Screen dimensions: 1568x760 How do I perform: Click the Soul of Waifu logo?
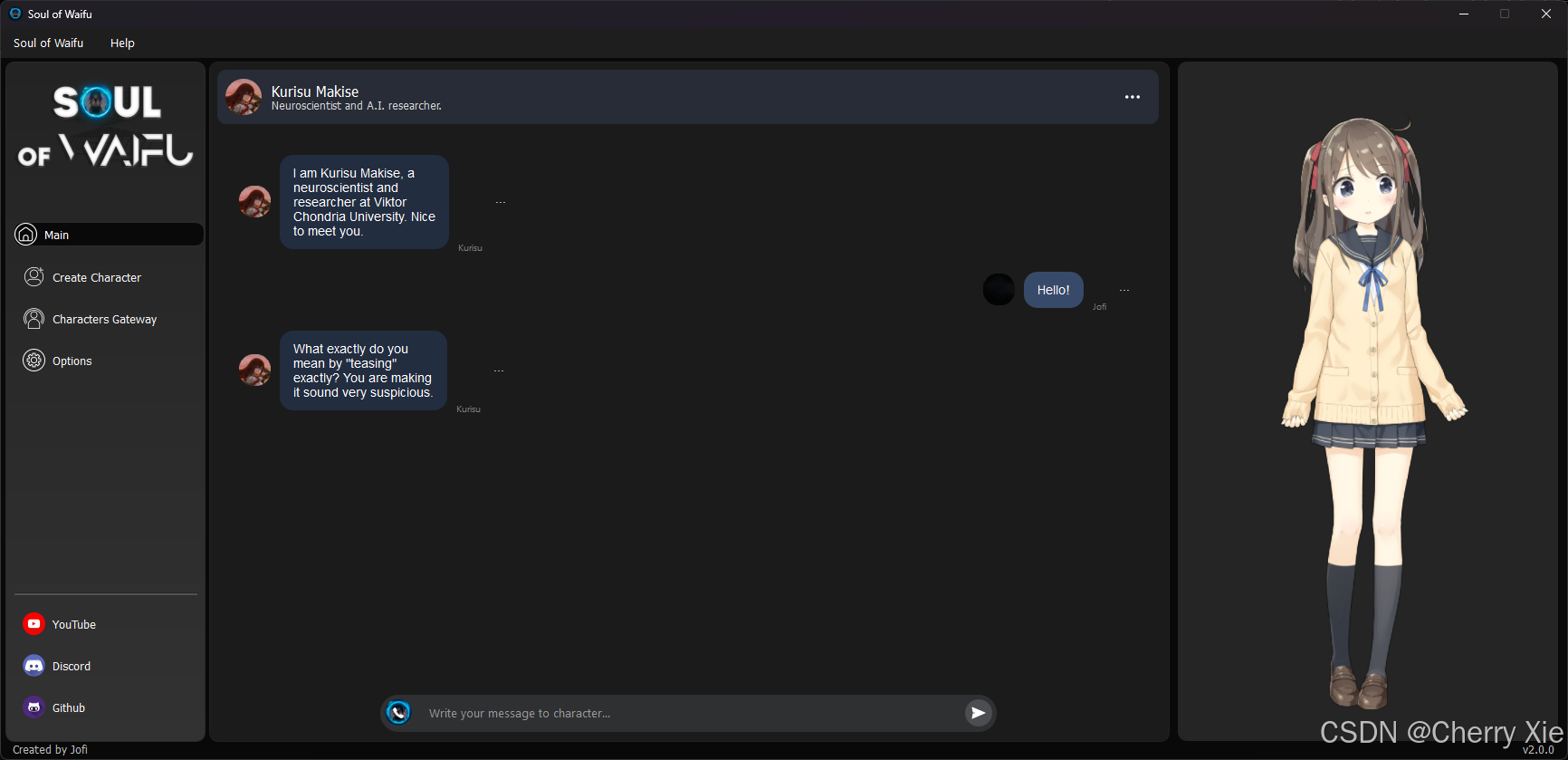coord(106,126)
